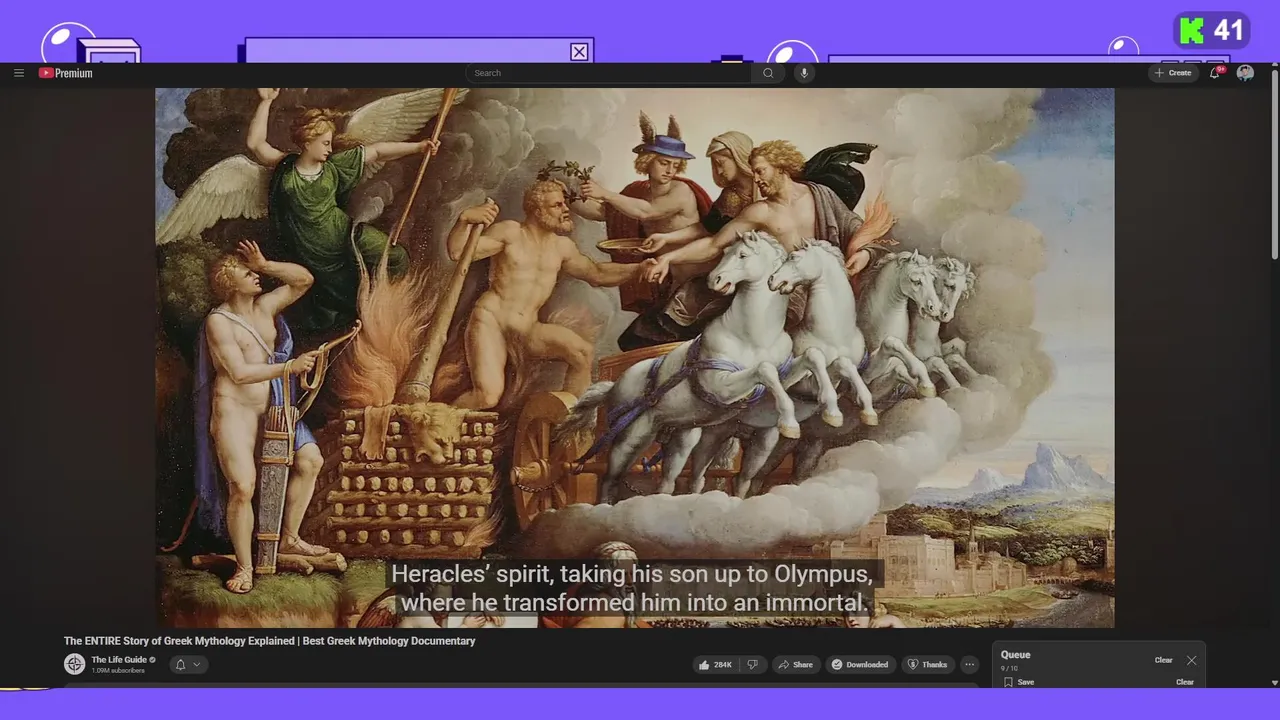
Task: Open The Life Guide channel avatar
Action: click(x=74, y=664)
